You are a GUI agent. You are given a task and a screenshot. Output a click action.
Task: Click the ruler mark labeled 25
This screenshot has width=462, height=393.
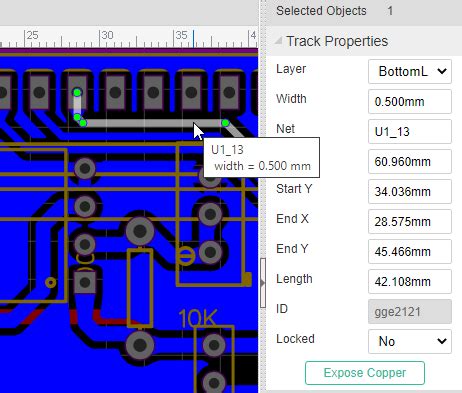click(32, 35)
